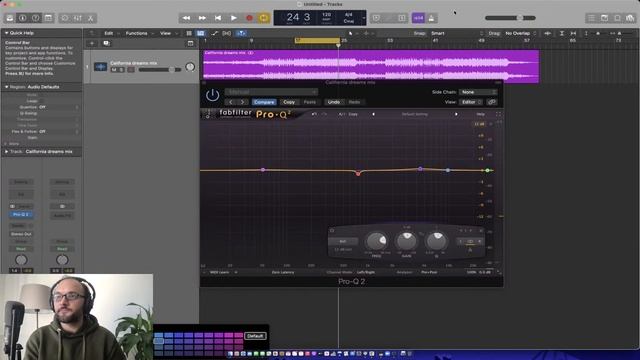Toggle the purple Count-in button

click(x=418, y=18)
